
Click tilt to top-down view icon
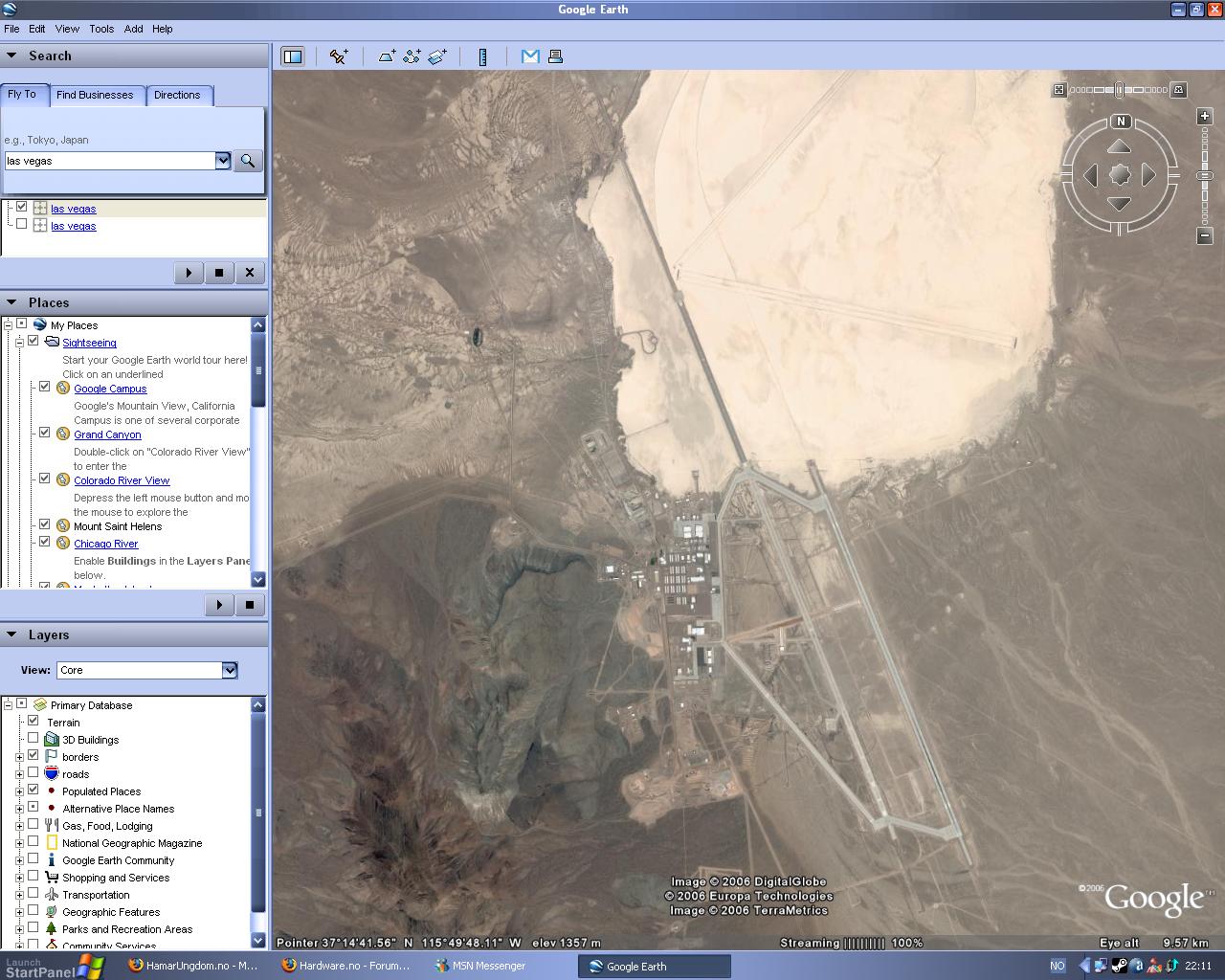click(1059, 90)
